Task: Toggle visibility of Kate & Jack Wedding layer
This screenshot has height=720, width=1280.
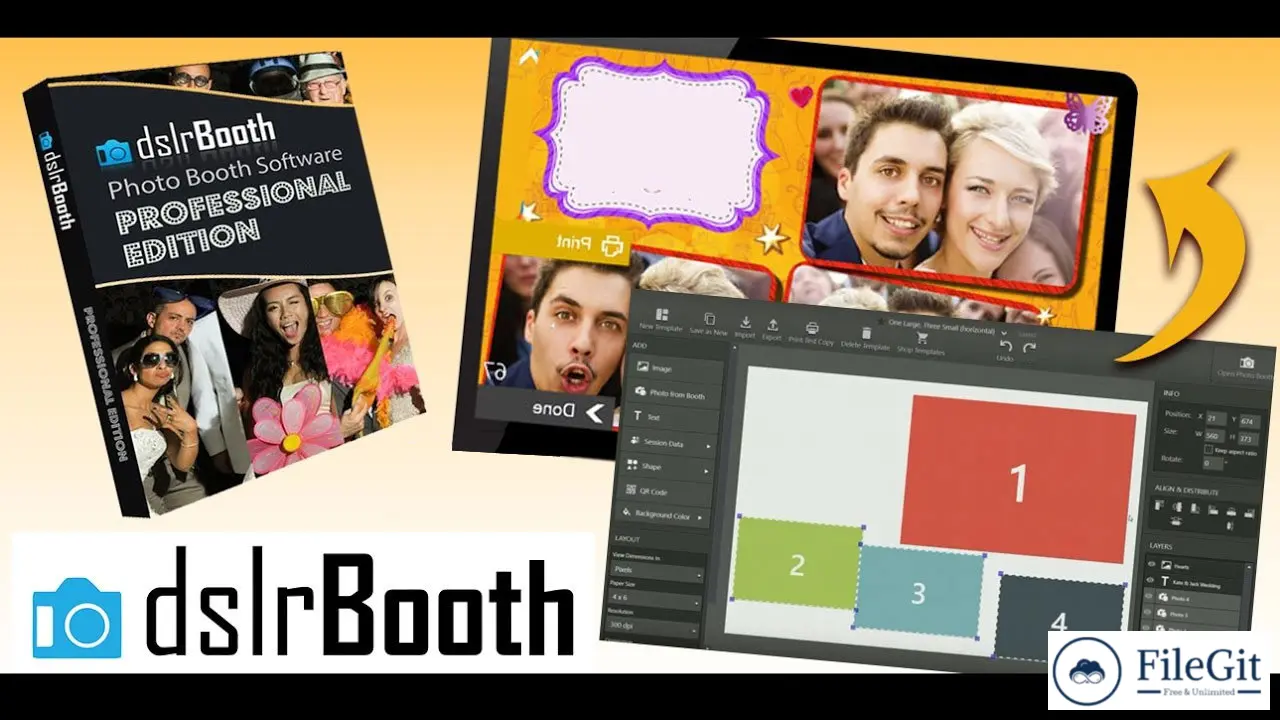Action: point(1151,580)
